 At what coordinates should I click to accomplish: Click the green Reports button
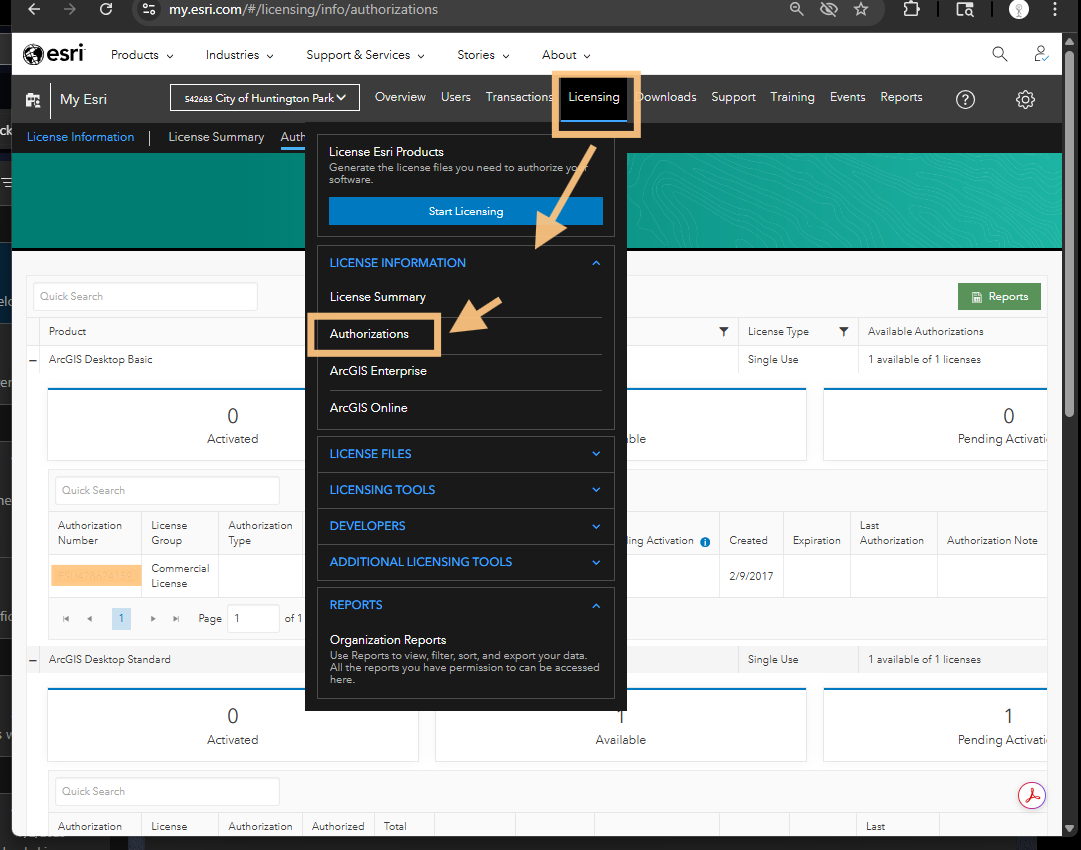coord(999,297)
